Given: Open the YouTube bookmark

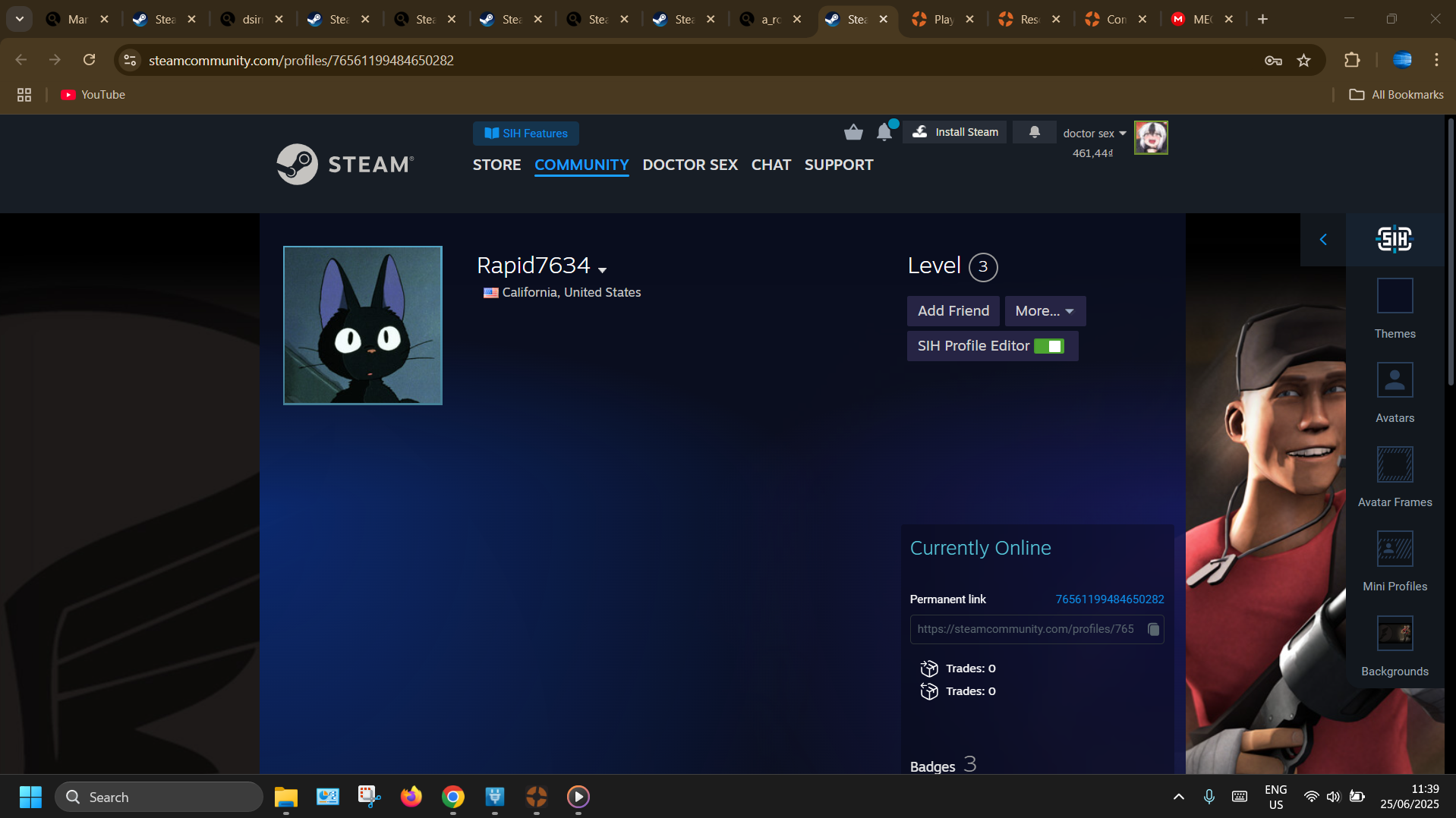Looking at the screenshot, I should [x=93, y=95].
